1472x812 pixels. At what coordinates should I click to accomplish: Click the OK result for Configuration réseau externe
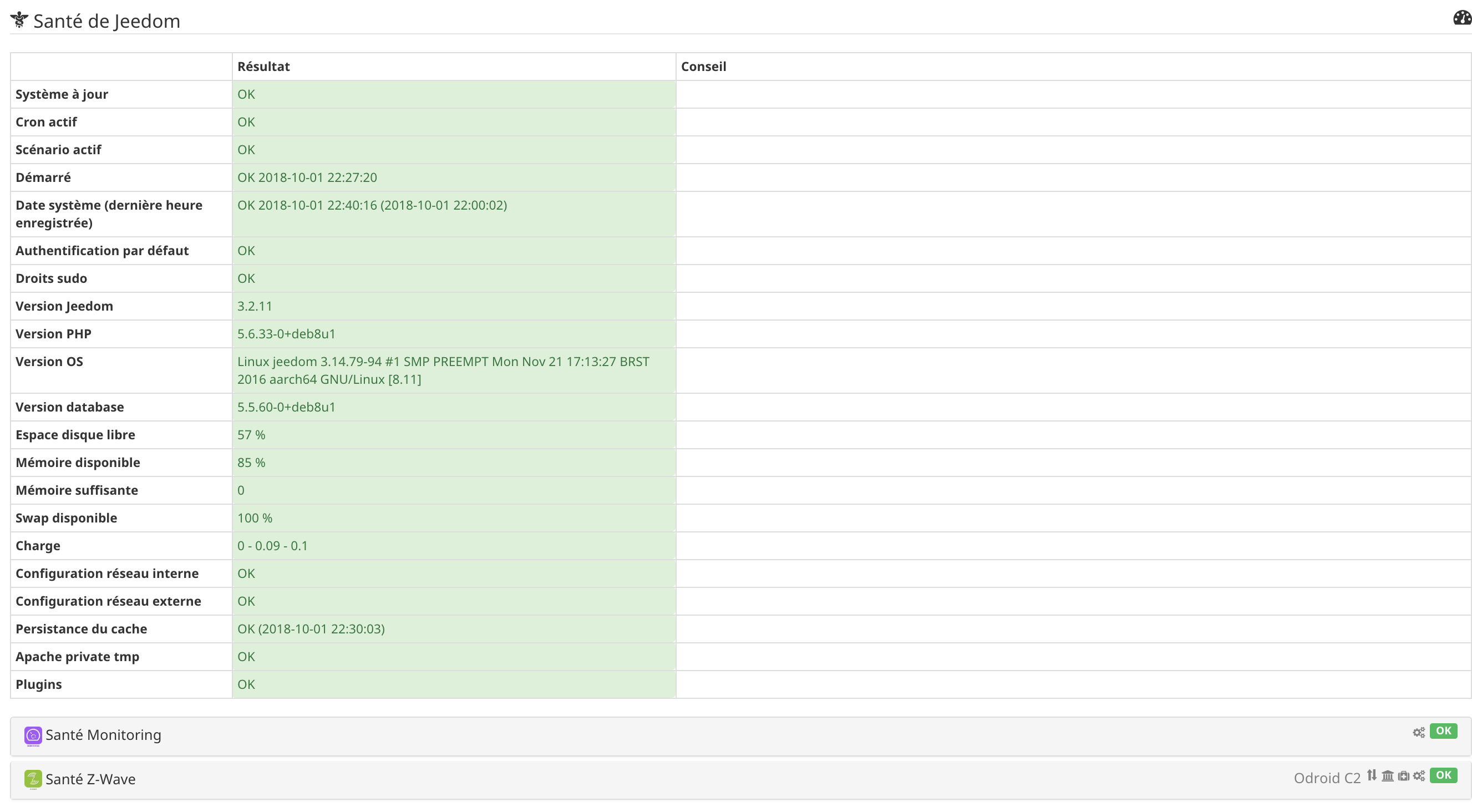point(246,601)
